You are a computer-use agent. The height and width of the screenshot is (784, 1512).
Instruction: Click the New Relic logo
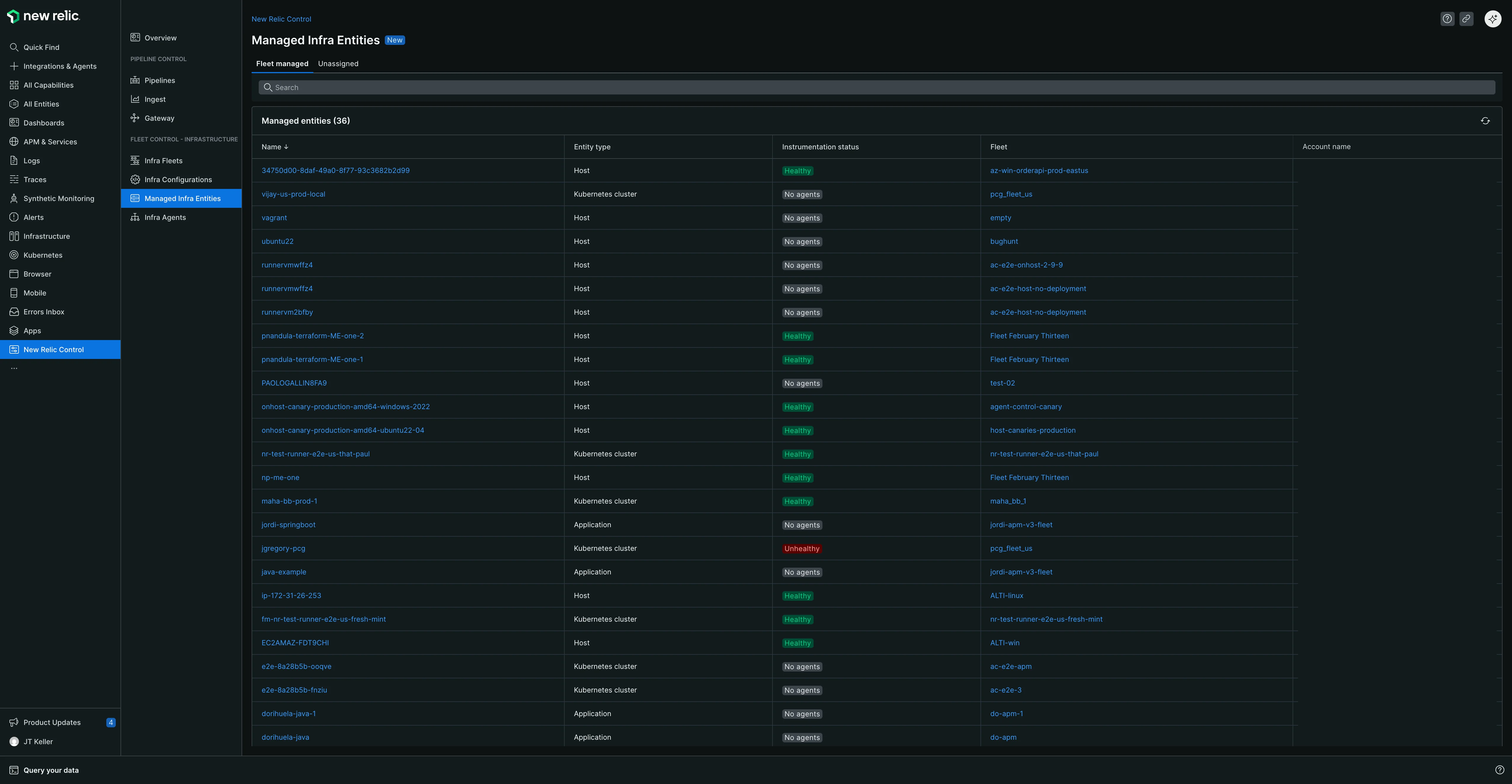(43, 16)
